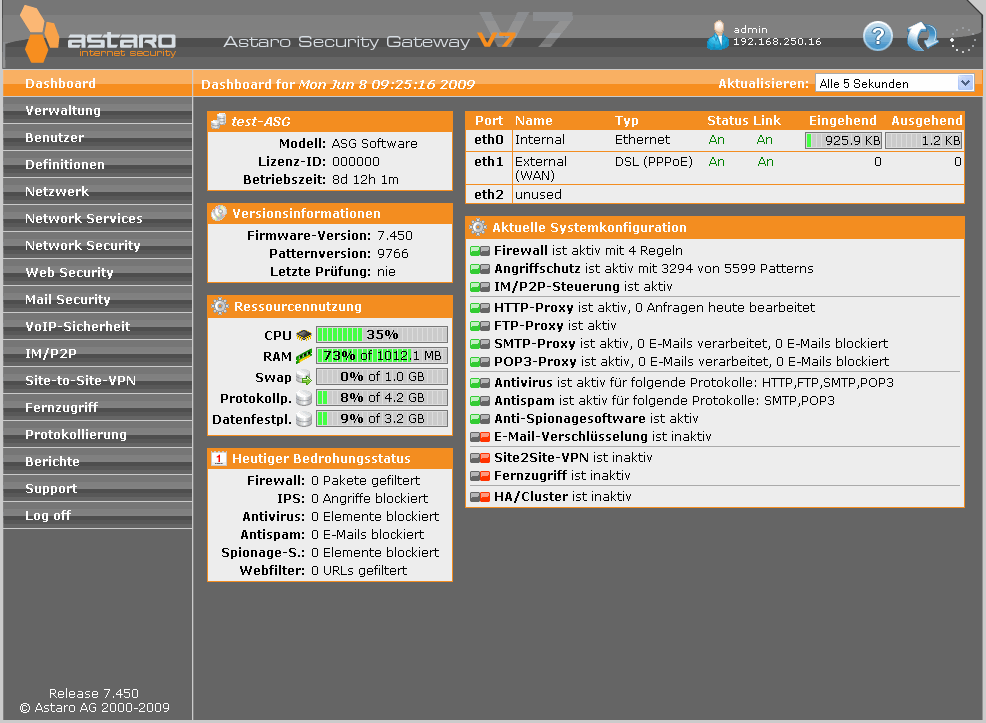Viewport: 986px width, 723px height.
Task: Click the admin 192.168.250.16 label
Action: pos(777,35)
